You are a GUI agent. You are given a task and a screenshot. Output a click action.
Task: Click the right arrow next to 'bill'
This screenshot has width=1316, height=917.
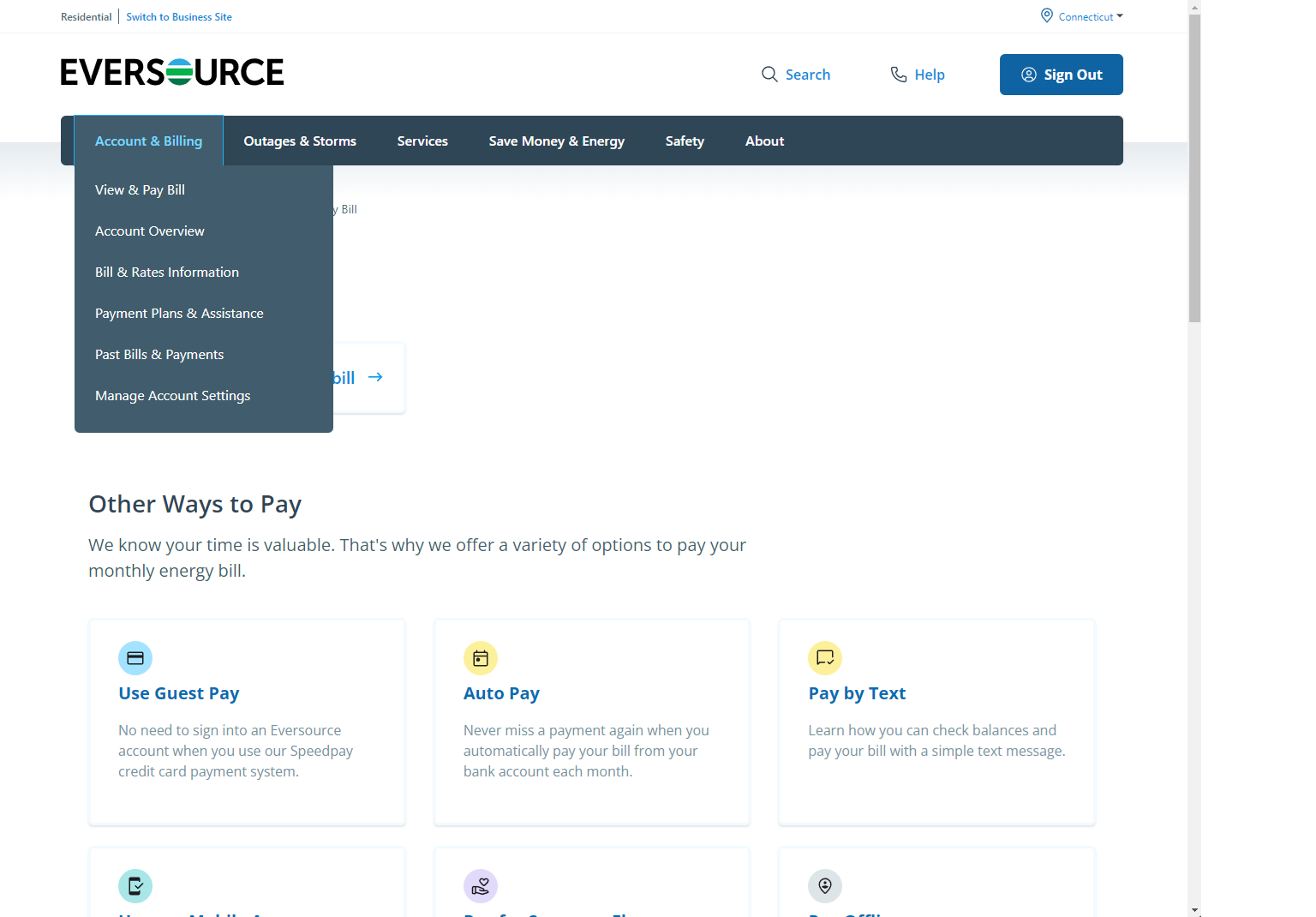375,377
